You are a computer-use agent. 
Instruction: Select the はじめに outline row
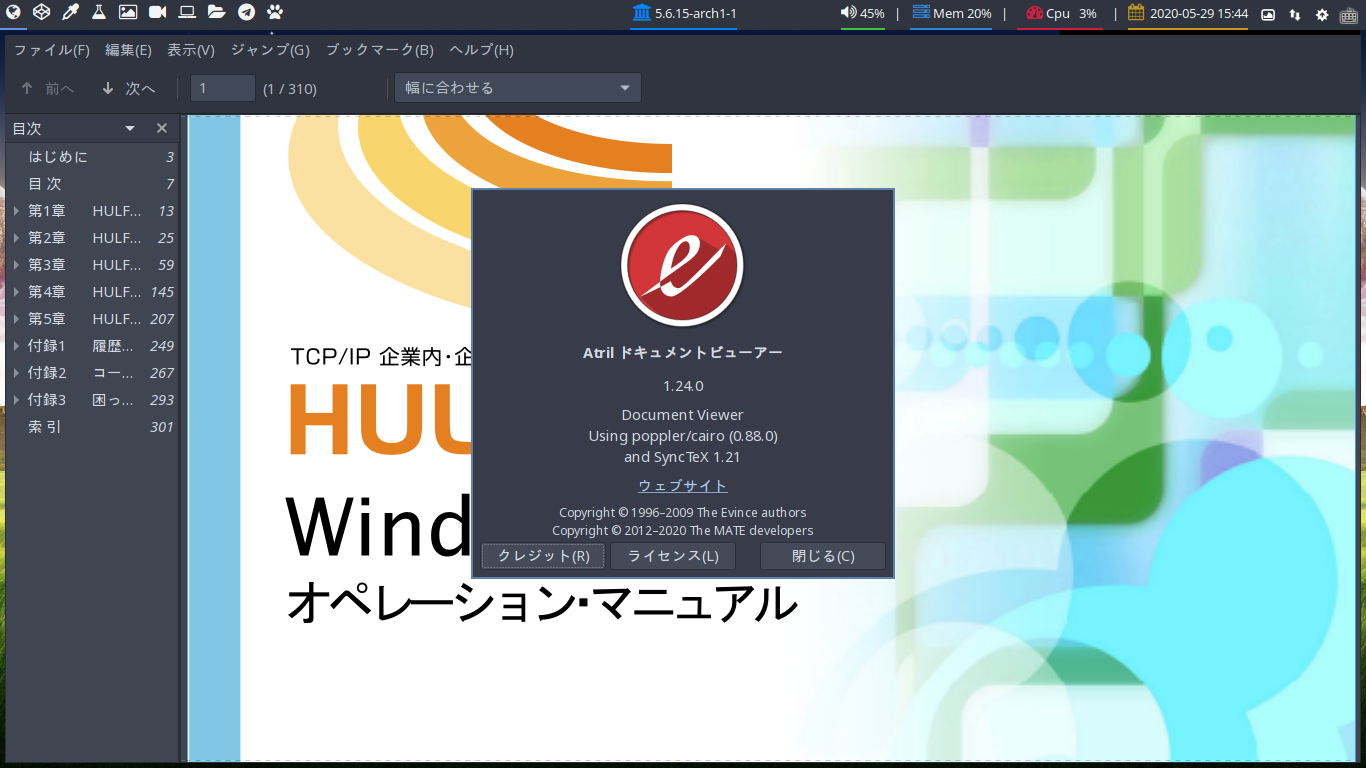pyautogui.click(x=92, y=157)
